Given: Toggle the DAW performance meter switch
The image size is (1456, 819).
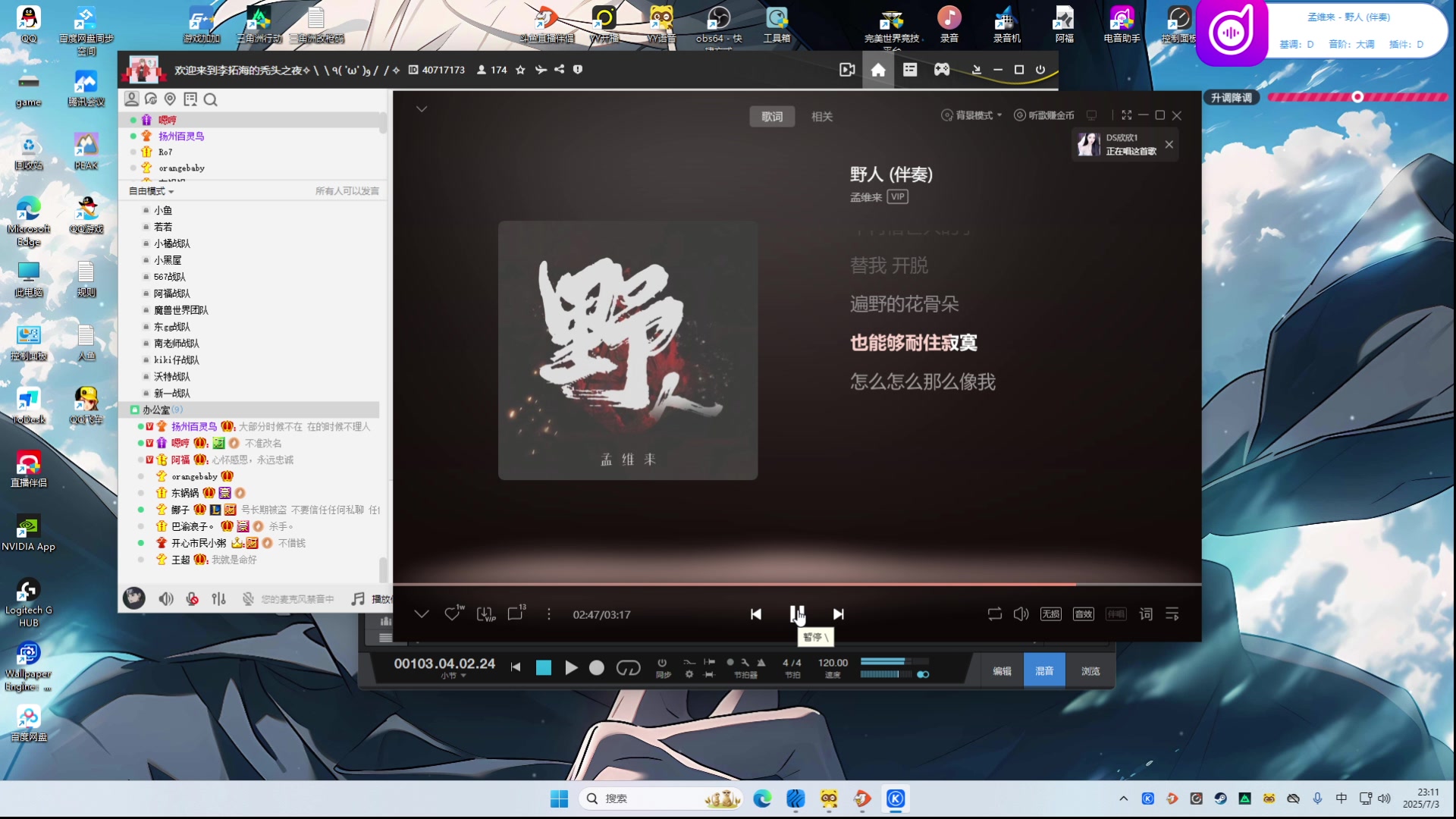Looking at the screenshot, I should pyautogui.click(x=923, y=674).
